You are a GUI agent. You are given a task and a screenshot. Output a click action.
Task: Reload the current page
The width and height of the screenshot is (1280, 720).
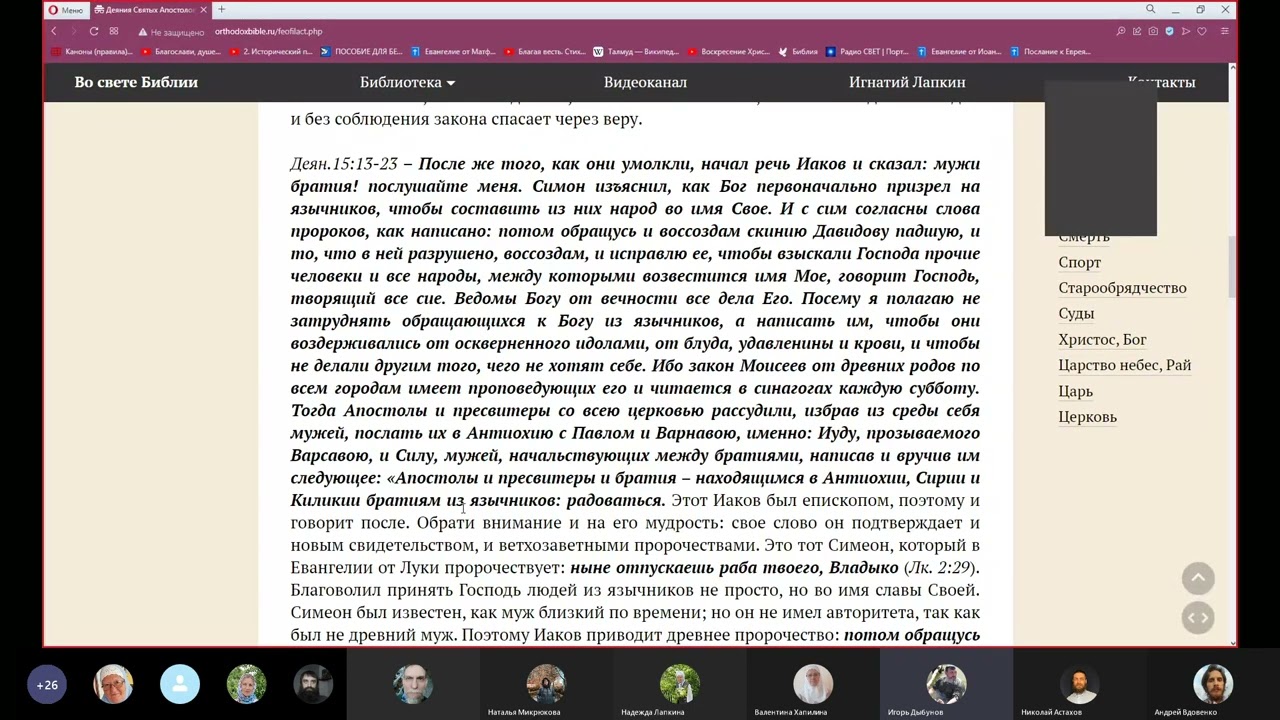tap(94, 31)
